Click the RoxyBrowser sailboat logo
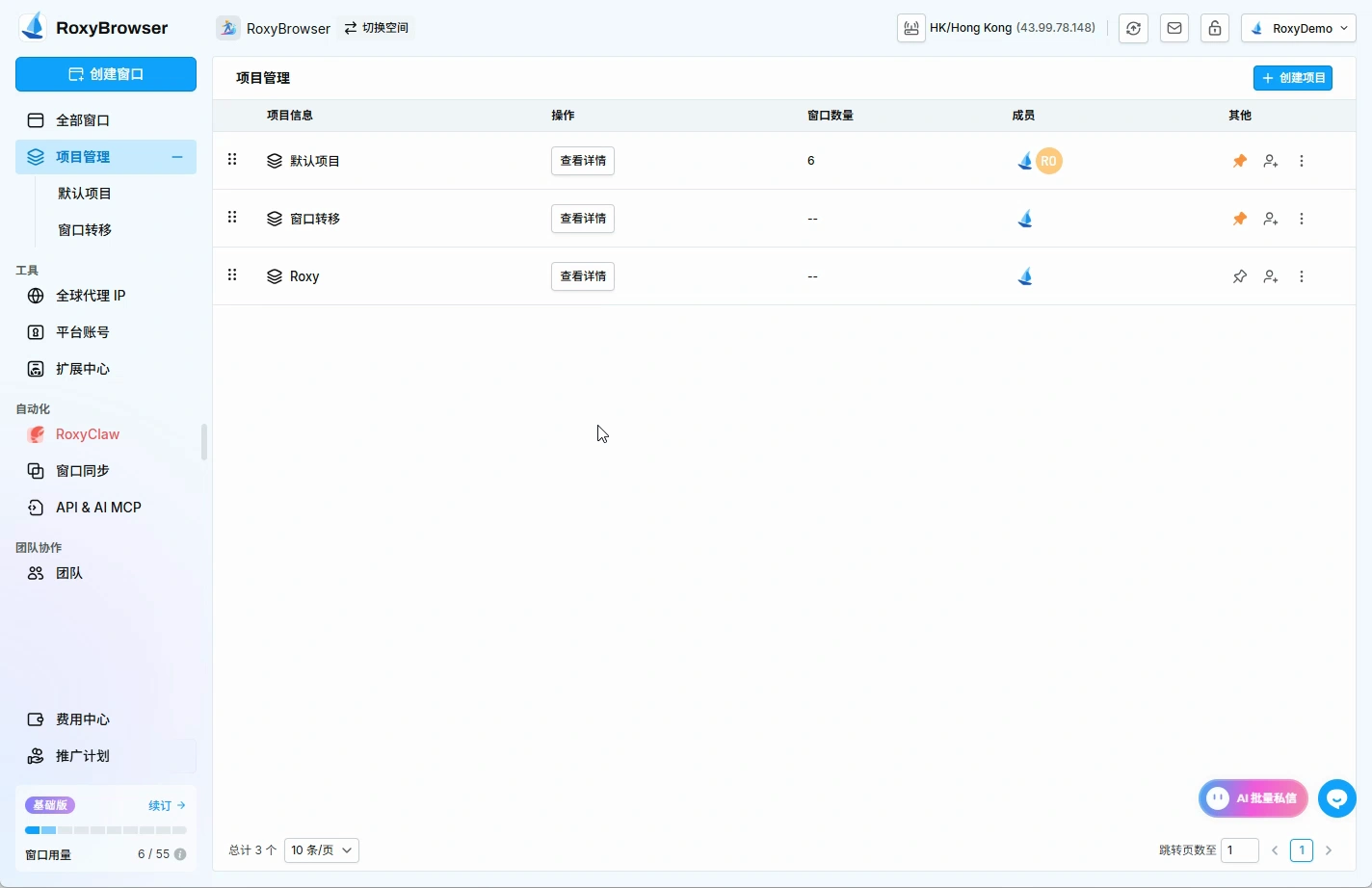1372x888 pixels. (33, 27)
